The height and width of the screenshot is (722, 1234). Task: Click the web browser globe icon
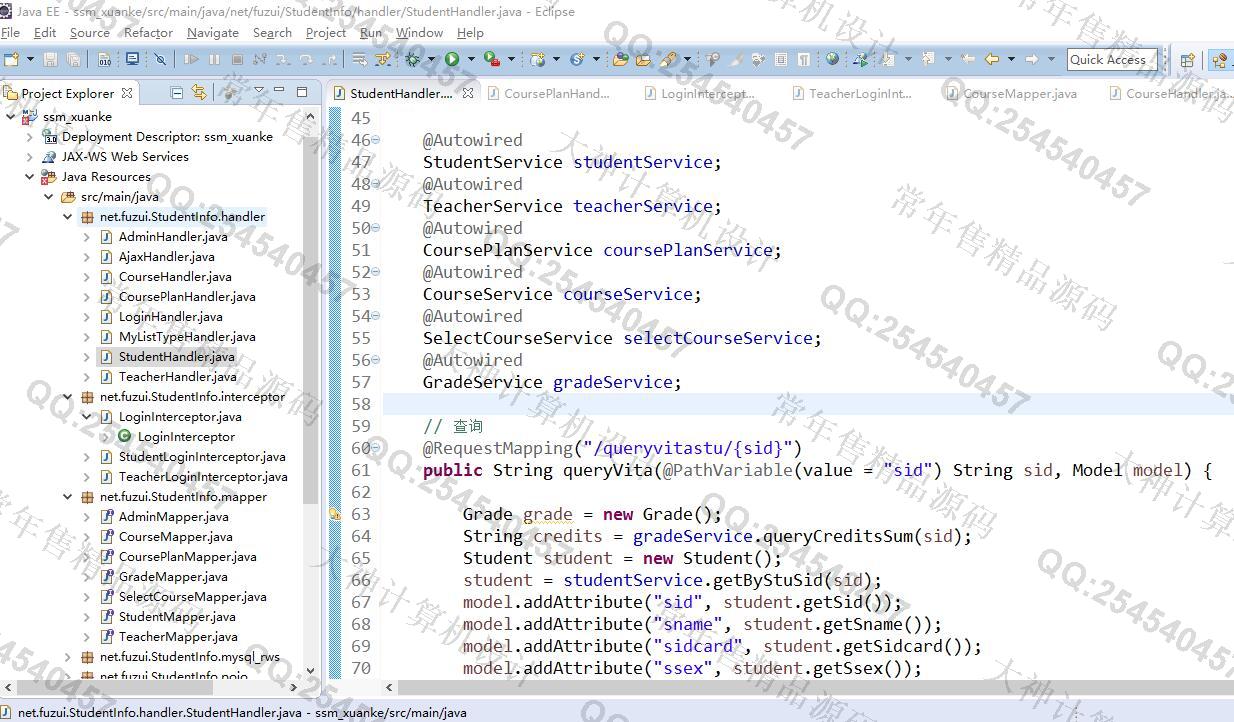[x=832, y=60]
